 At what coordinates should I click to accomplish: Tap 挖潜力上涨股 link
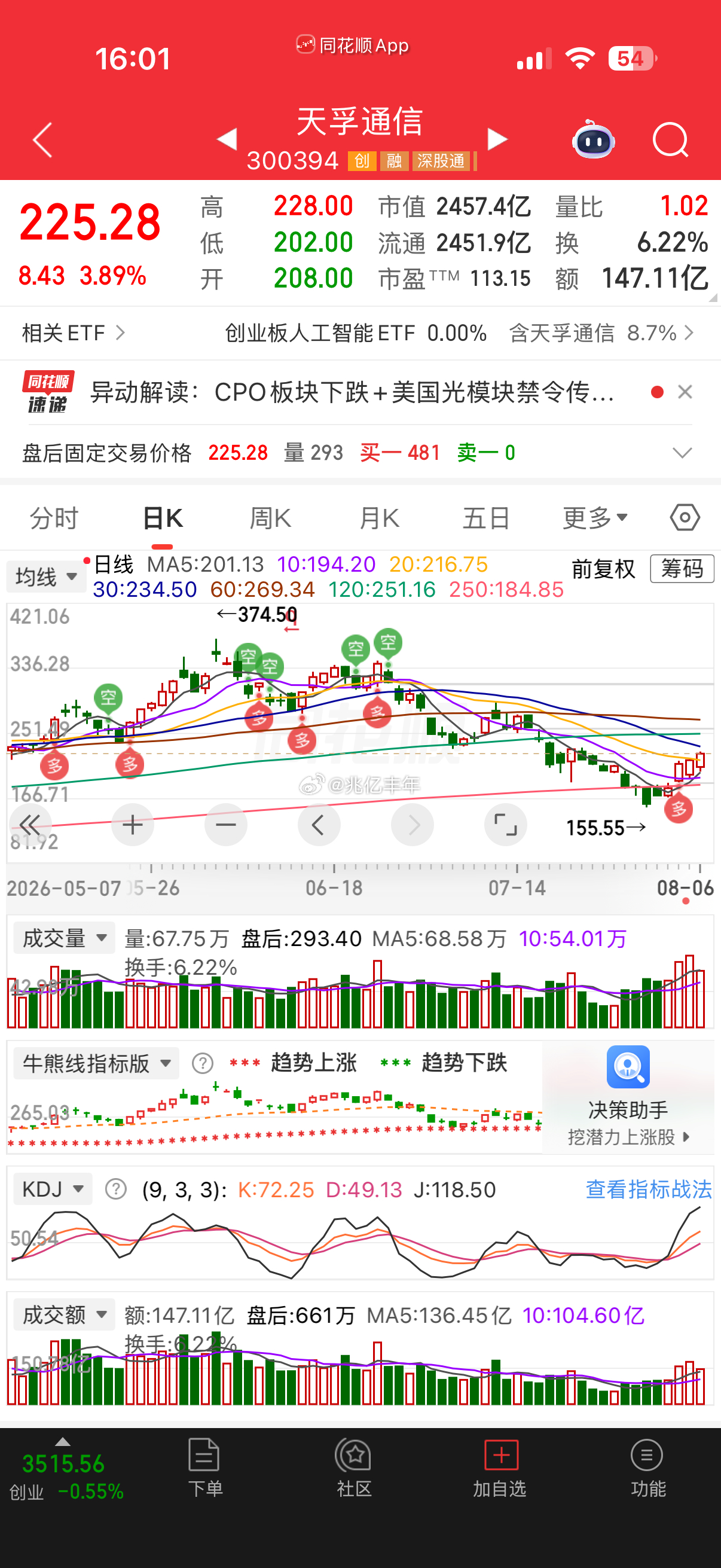pyautogui.click(x=628, y=1136)
